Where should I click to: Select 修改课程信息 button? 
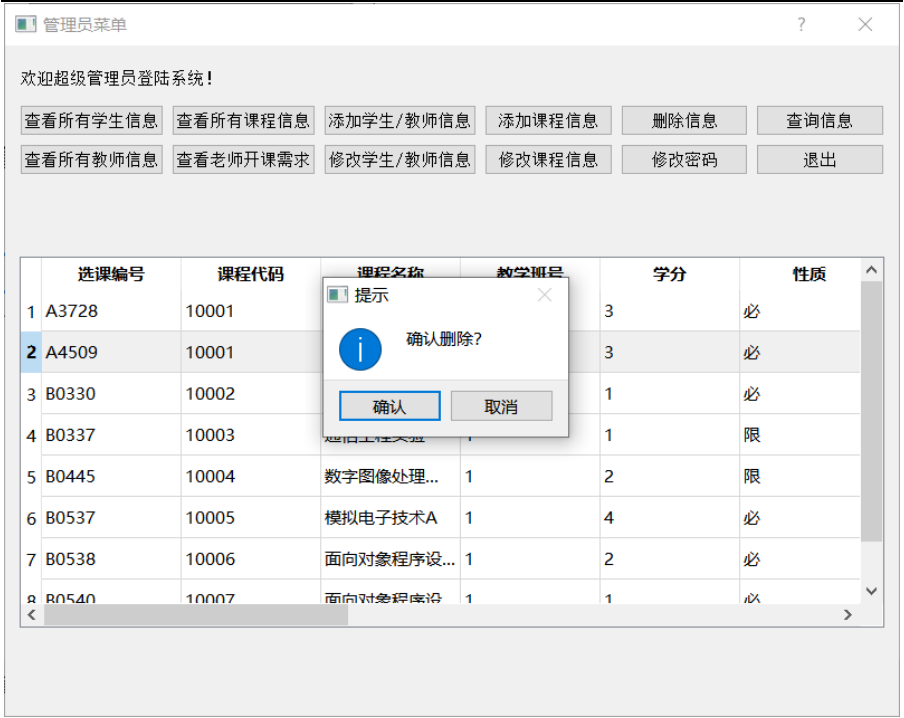[x=548, y=159]
